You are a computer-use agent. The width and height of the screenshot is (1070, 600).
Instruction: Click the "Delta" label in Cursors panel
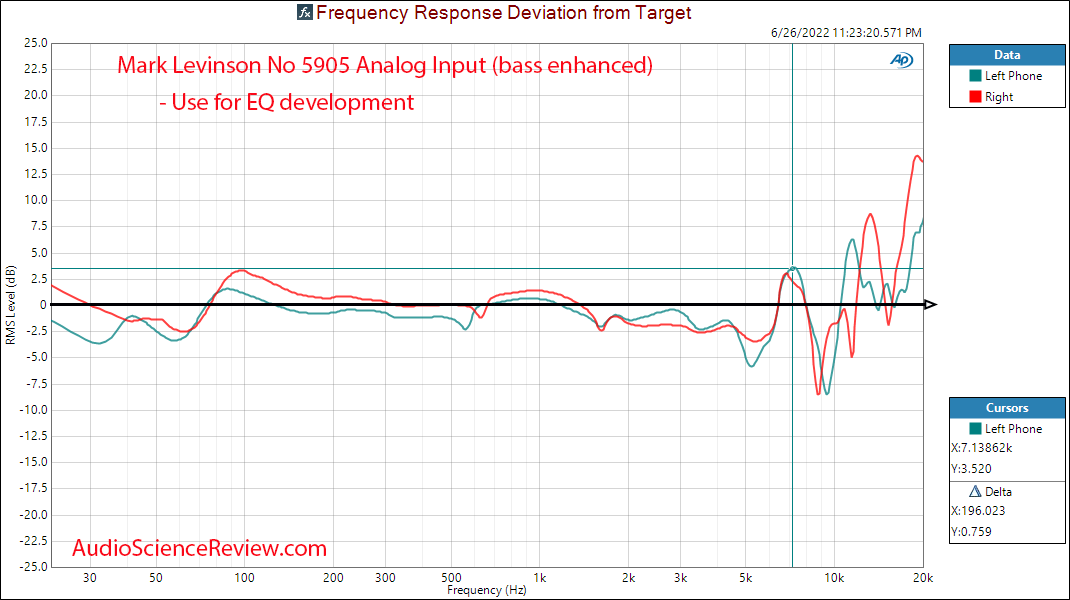(x=998, y=491)
